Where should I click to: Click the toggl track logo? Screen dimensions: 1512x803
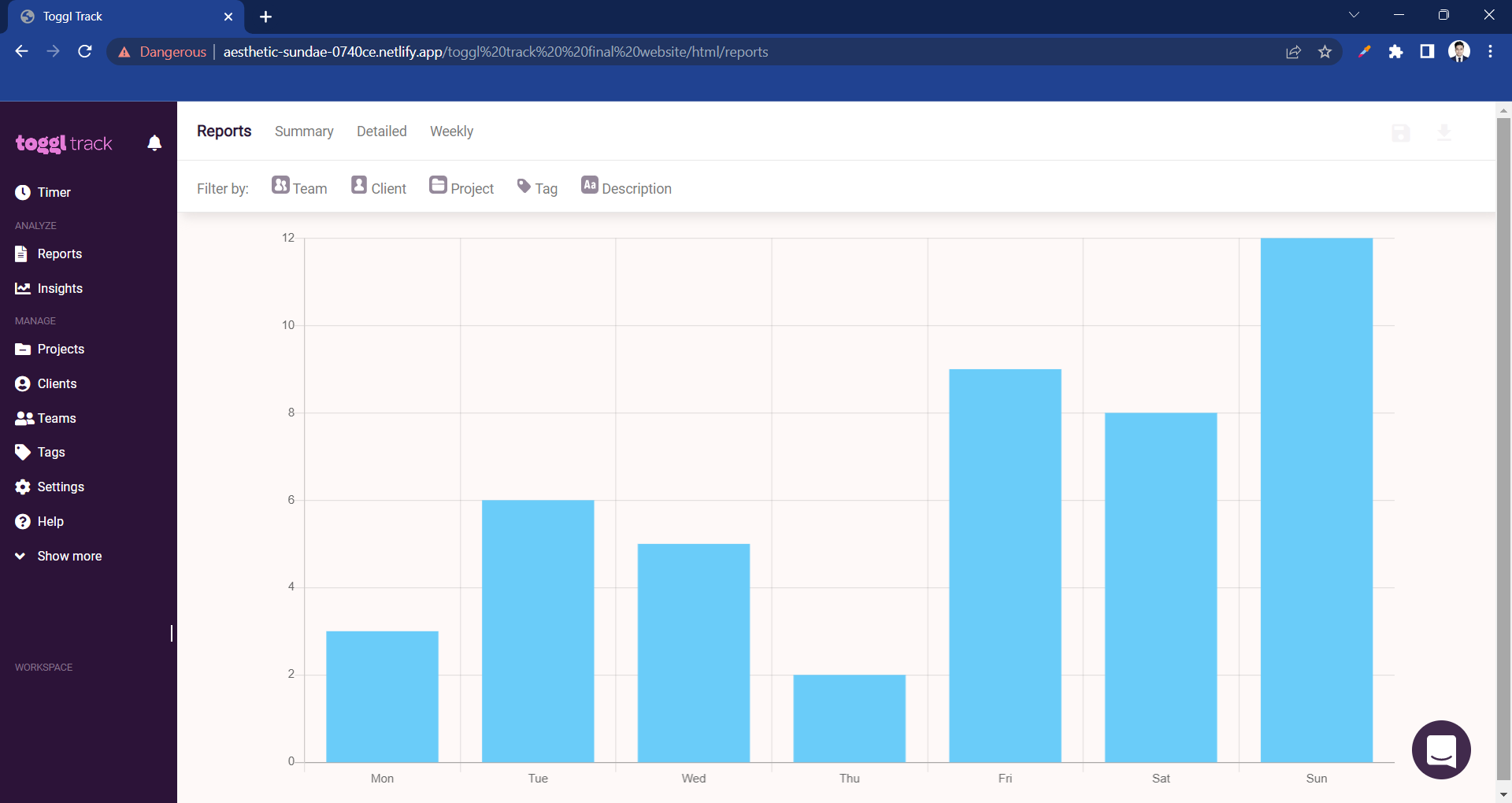[x=64, y=143]
